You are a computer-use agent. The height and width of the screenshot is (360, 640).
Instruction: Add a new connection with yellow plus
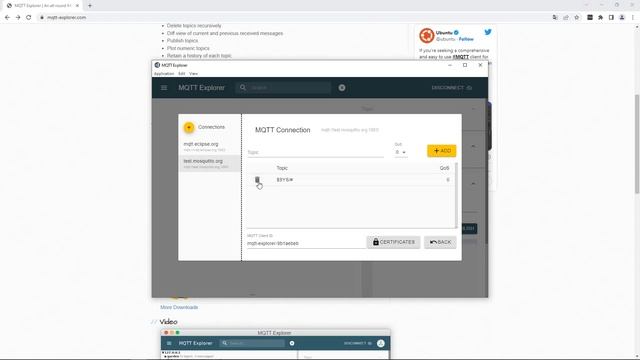(189, 127)
